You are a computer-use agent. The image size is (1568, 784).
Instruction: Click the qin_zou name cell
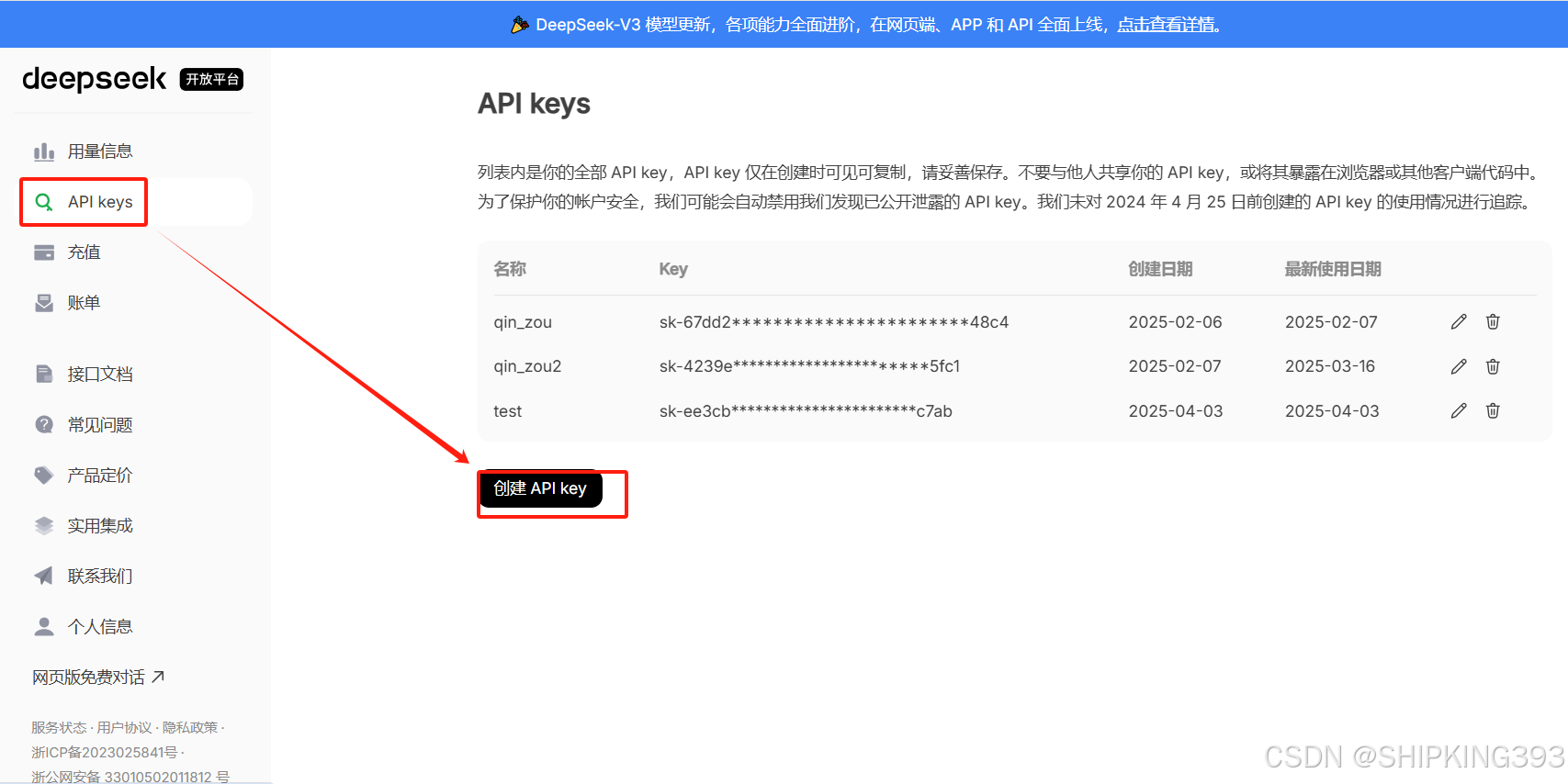click(523, 322)
